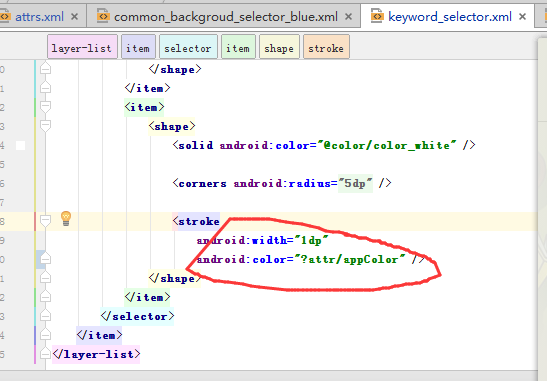The width and height of the screenshot is (547, 381).
Task: Fold at the </selector> closing tag marker
Action: coord(45,316)
